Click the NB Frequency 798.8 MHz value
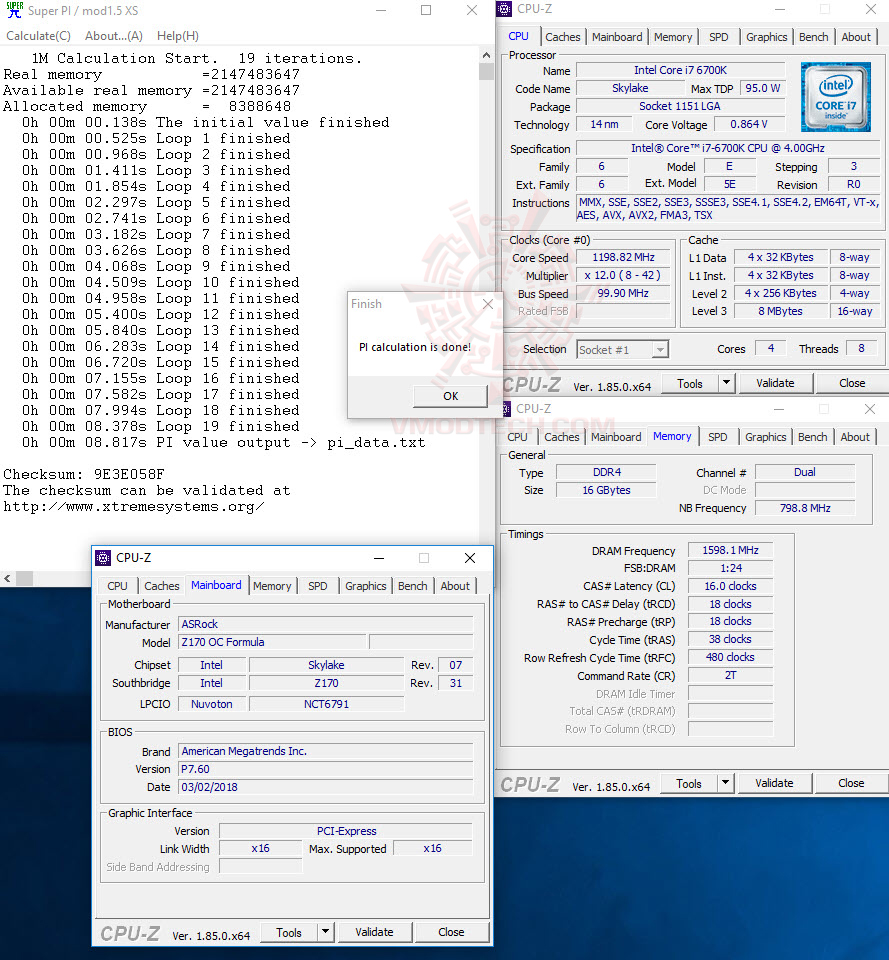 click(805, 508)
